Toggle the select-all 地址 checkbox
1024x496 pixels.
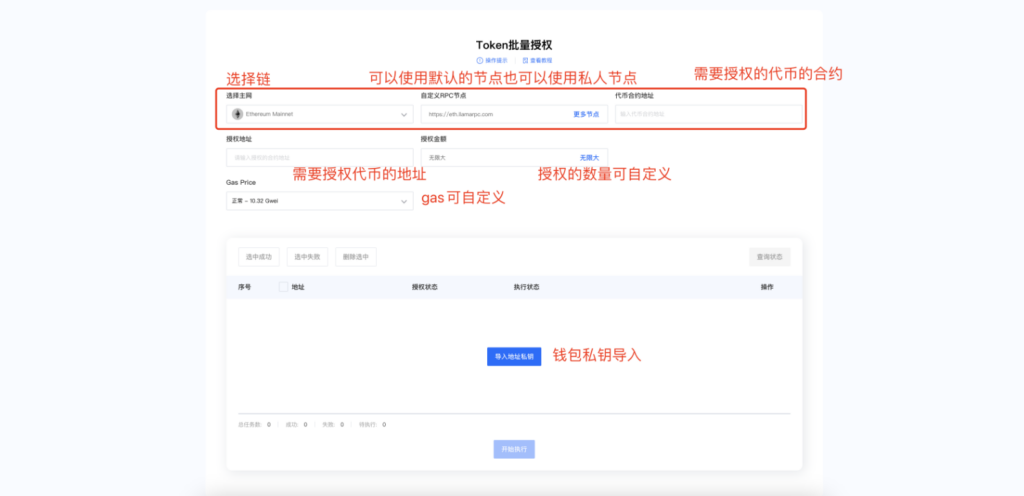[283, 287]
